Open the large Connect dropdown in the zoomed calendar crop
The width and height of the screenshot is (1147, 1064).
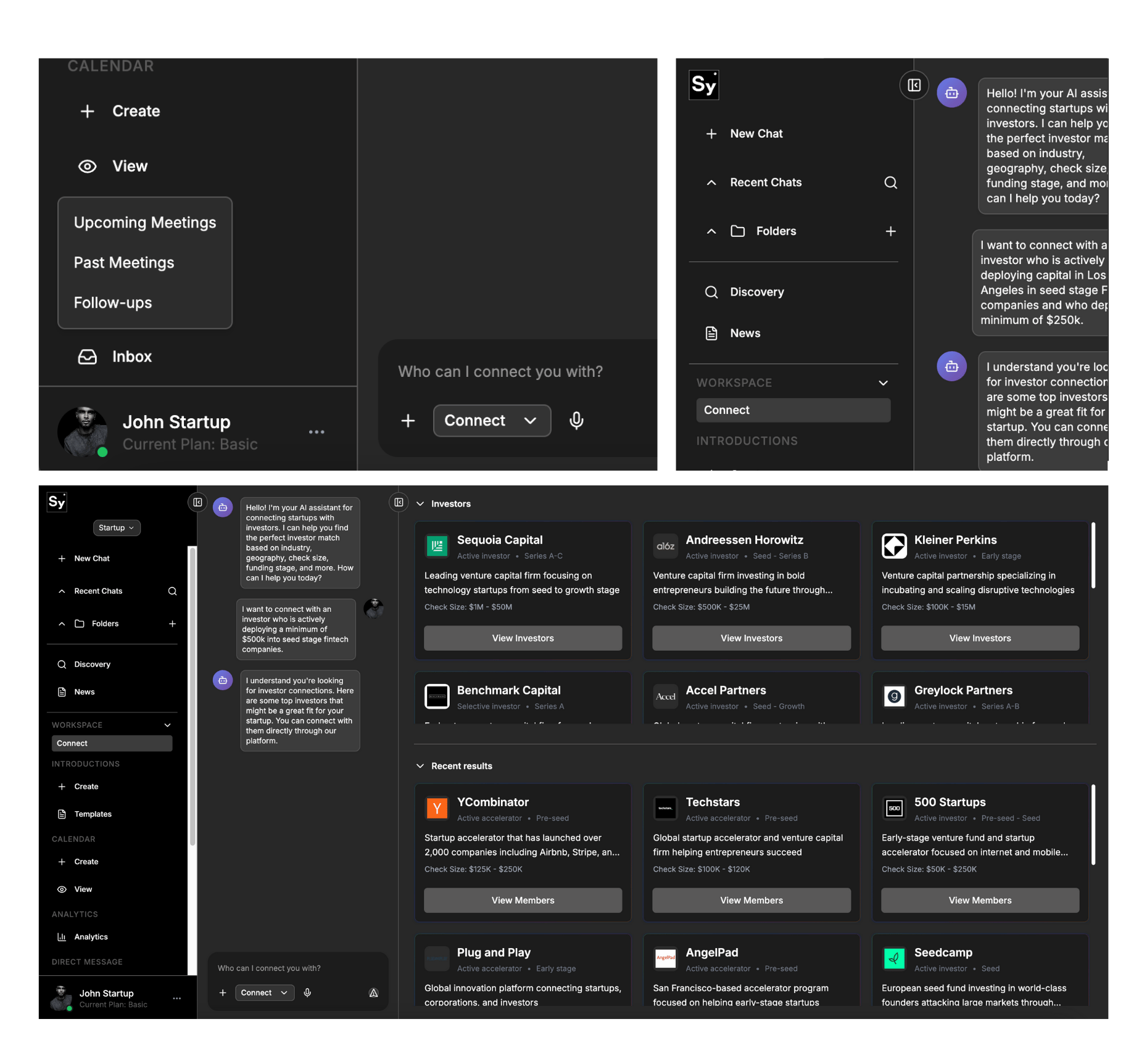click(x=492, y=421)
